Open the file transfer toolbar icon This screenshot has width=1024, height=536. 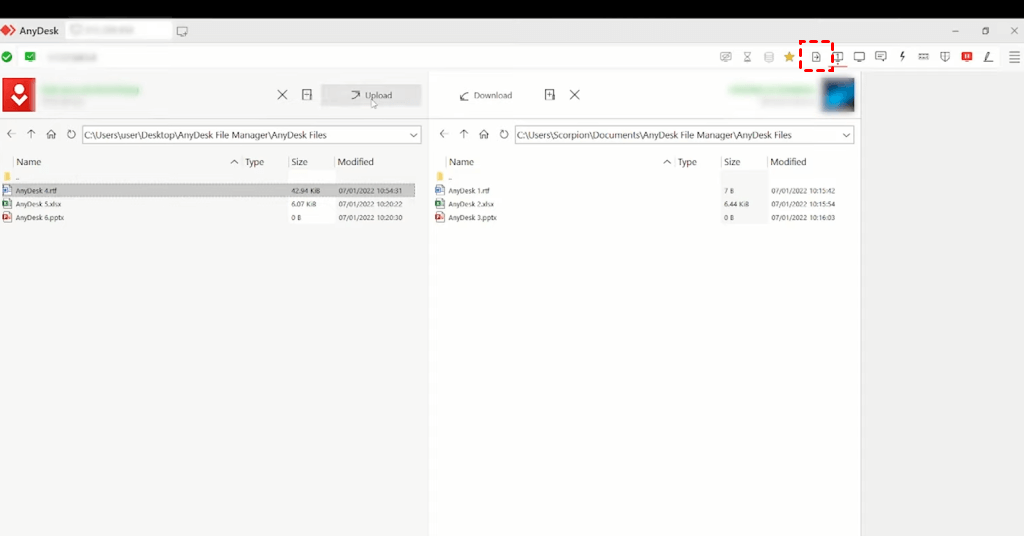pos(816,57)
